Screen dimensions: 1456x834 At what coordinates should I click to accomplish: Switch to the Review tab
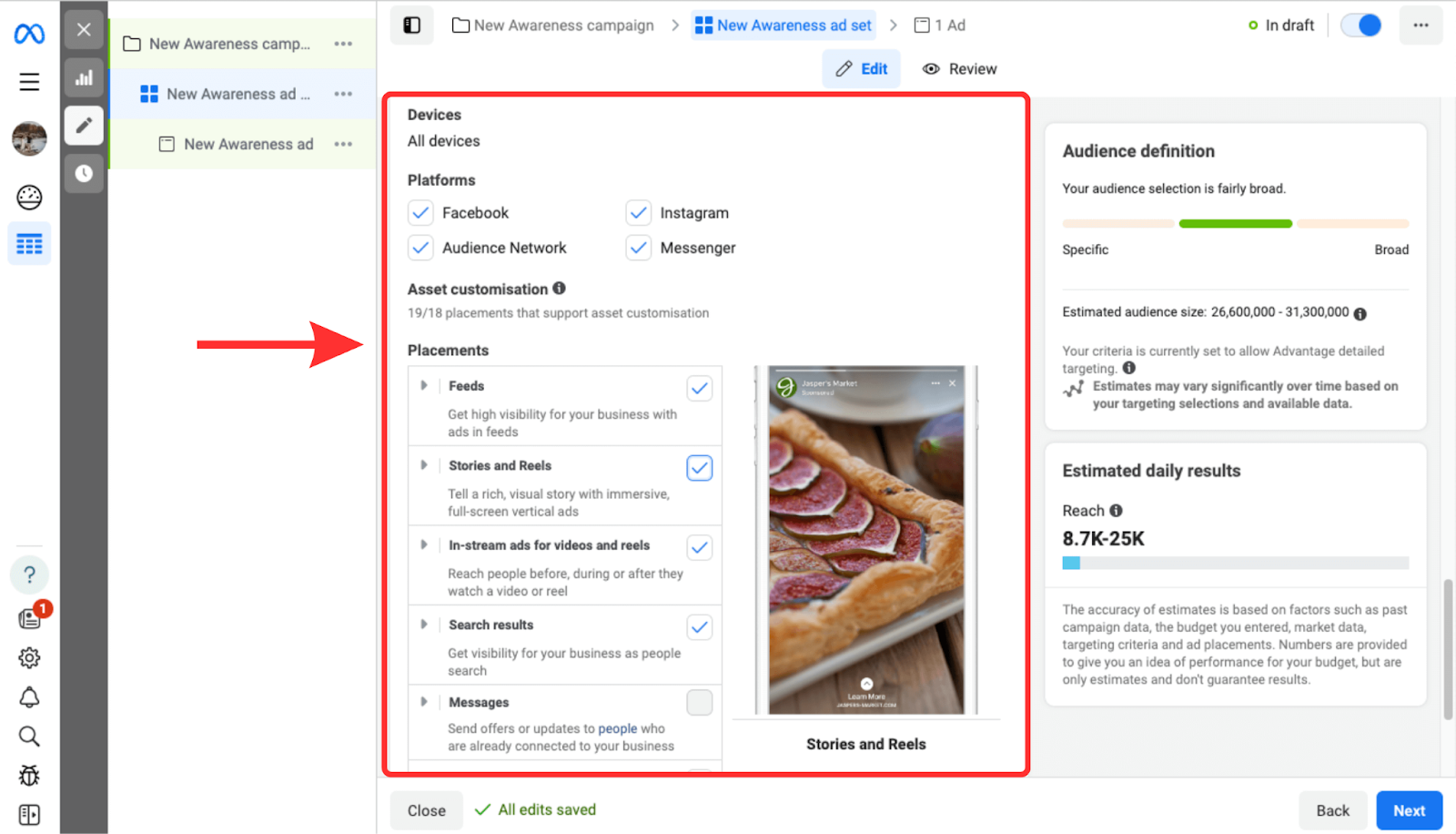pyautogui.click(x=960, y=69)
